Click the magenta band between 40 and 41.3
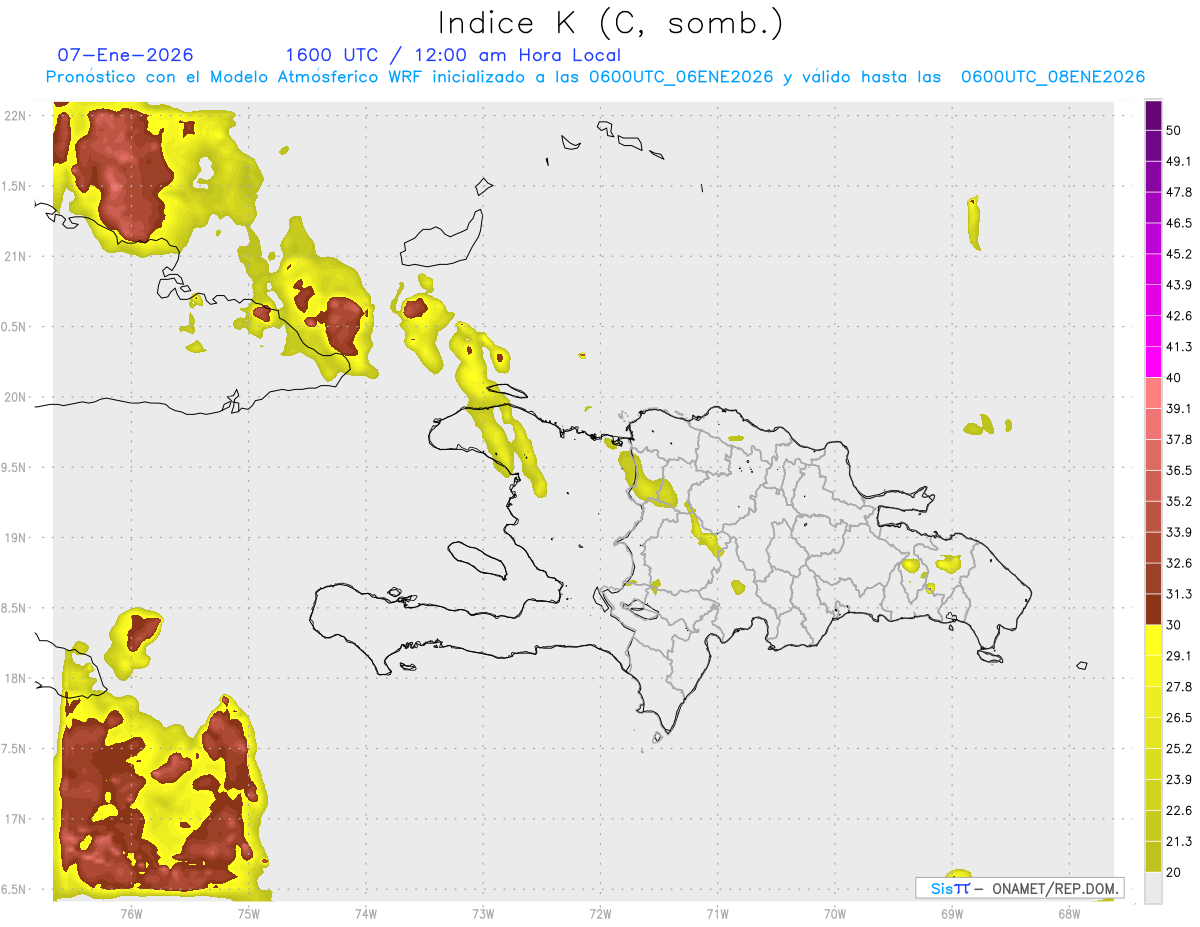 pyautogui.click(x=1153, y=362)
